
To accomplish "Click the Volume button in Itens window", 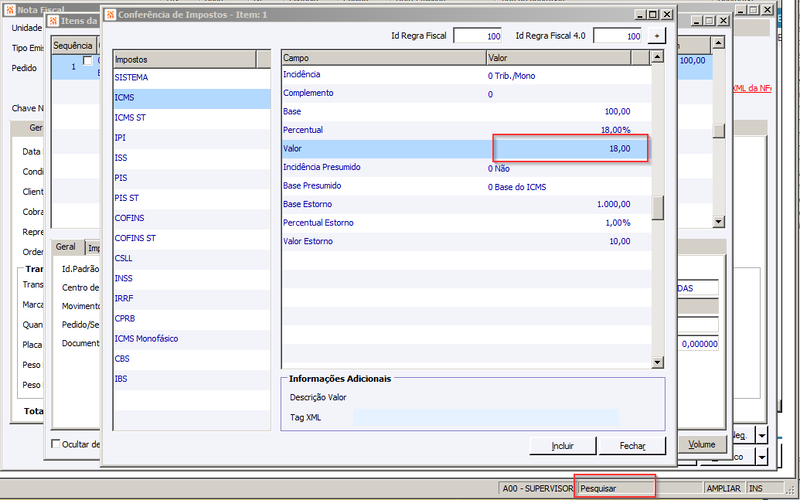I will [x=702, y=444].
